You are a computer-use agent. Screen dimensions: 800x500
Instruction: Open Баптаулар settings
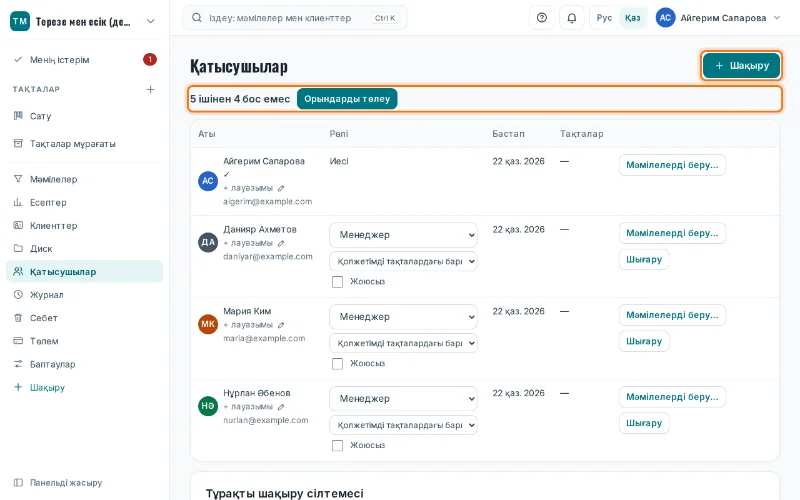(85, 364)
